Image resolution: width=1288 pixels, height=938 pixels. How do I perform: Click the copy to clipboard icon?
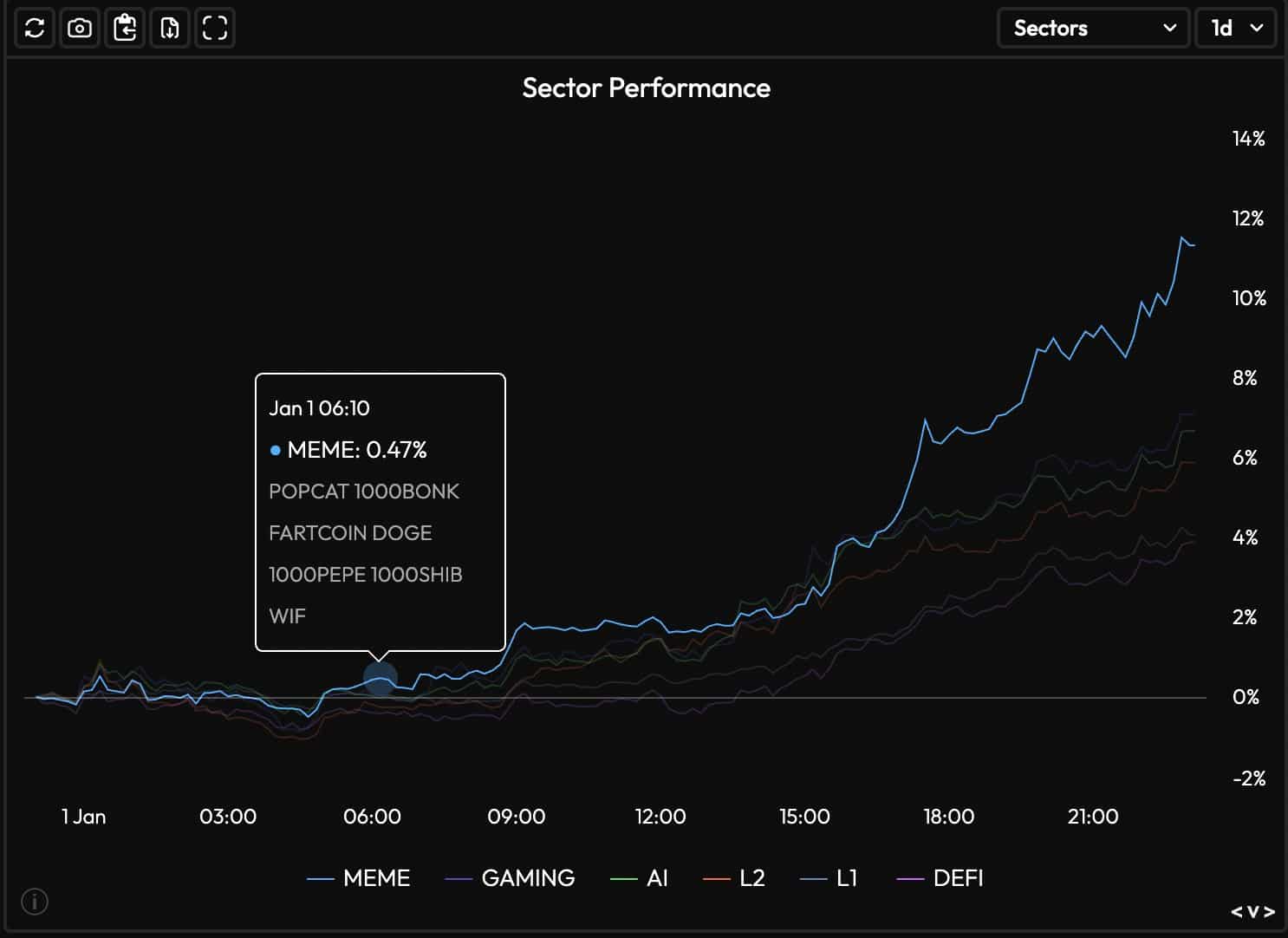coord(125,29)
